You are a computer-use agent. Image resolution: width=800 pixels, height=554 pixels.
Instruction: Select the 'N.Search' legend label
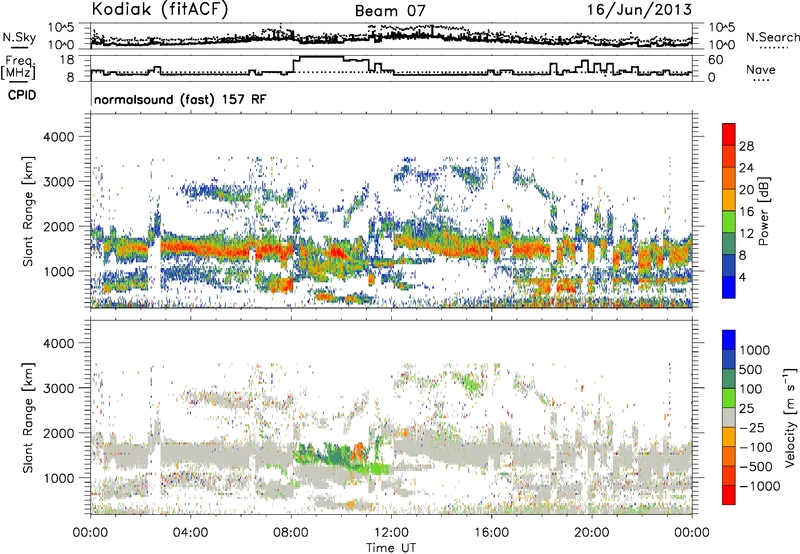(x=772, y=37)
